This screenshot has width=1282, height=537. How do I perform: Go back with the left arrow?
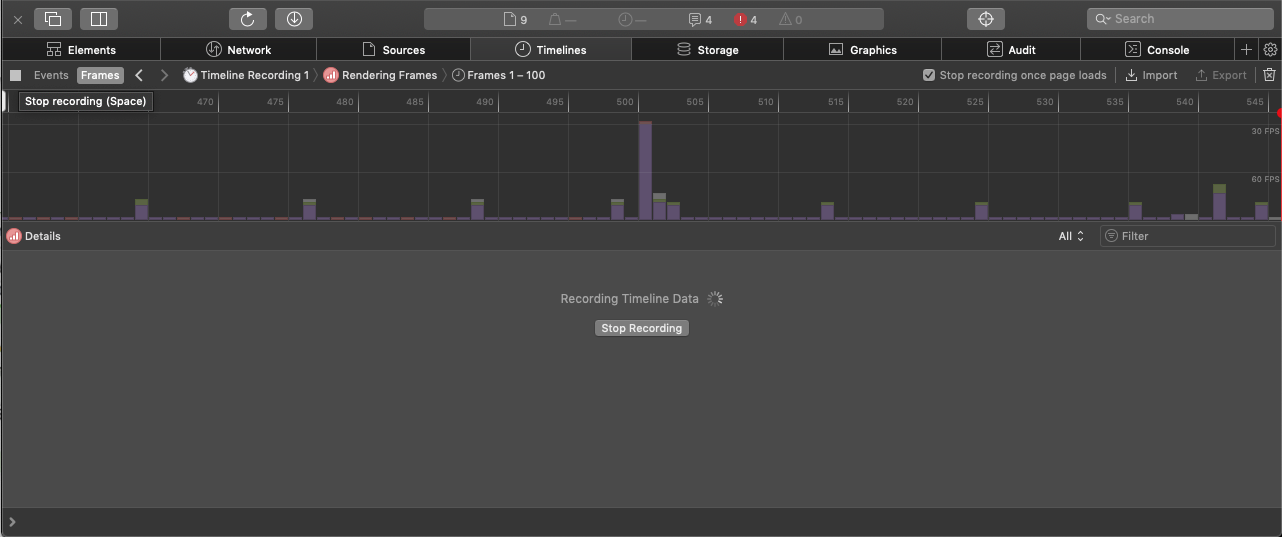click(x=139, y=75)
